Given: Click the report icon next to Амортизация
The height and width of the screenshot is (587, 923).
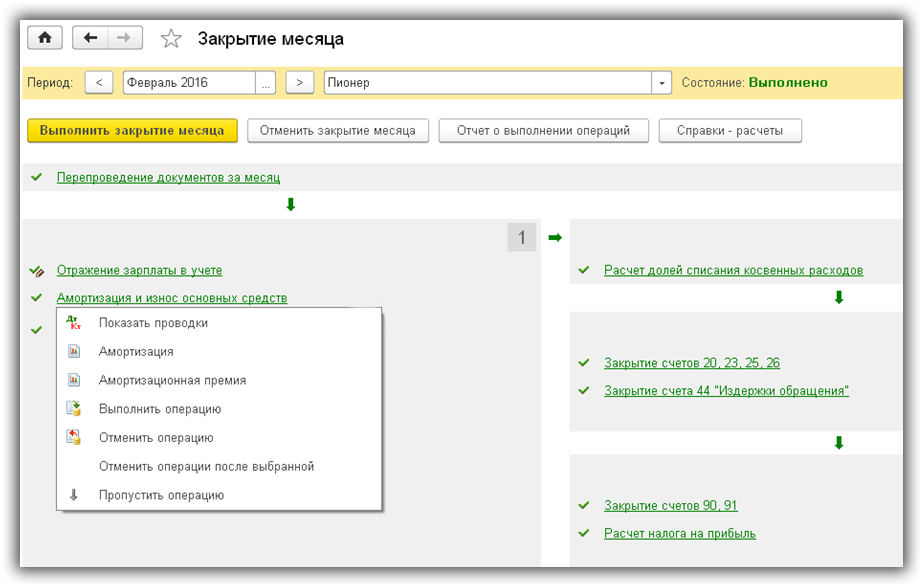Looking at the screenshot, I should (73, 352).
